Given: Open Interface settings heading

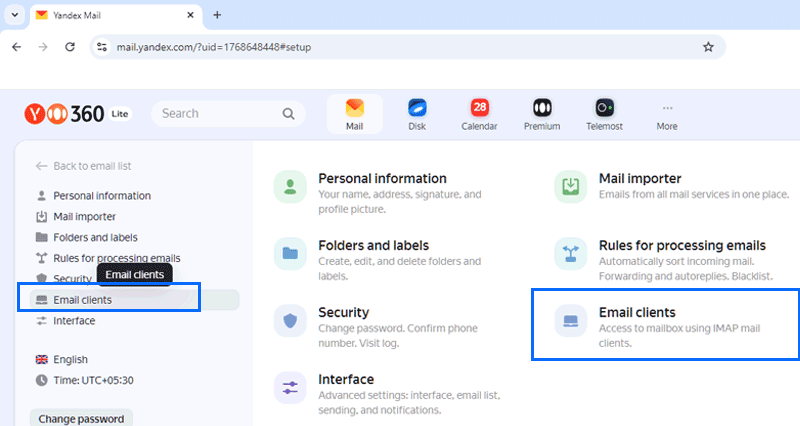Looking at the screenshot, I should (x=346, y=380).
